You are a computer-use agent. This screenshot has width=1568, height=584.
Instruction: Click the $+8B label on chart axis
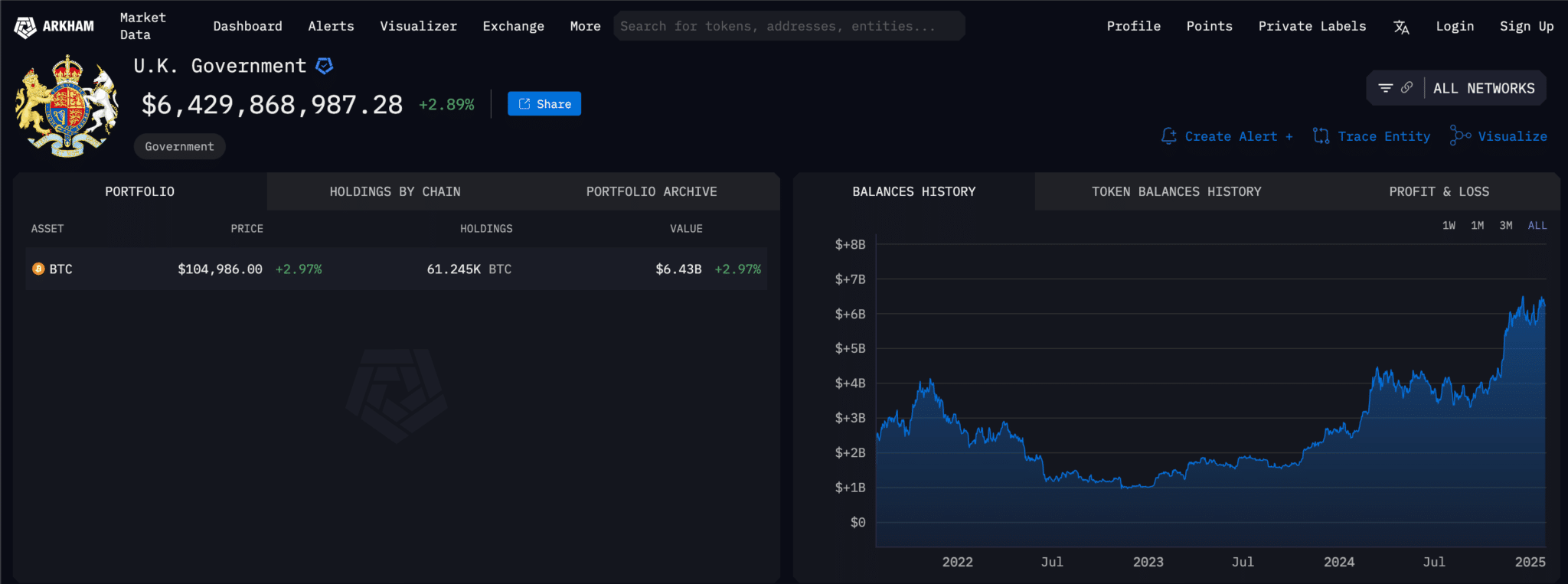[x=850, y=244]
